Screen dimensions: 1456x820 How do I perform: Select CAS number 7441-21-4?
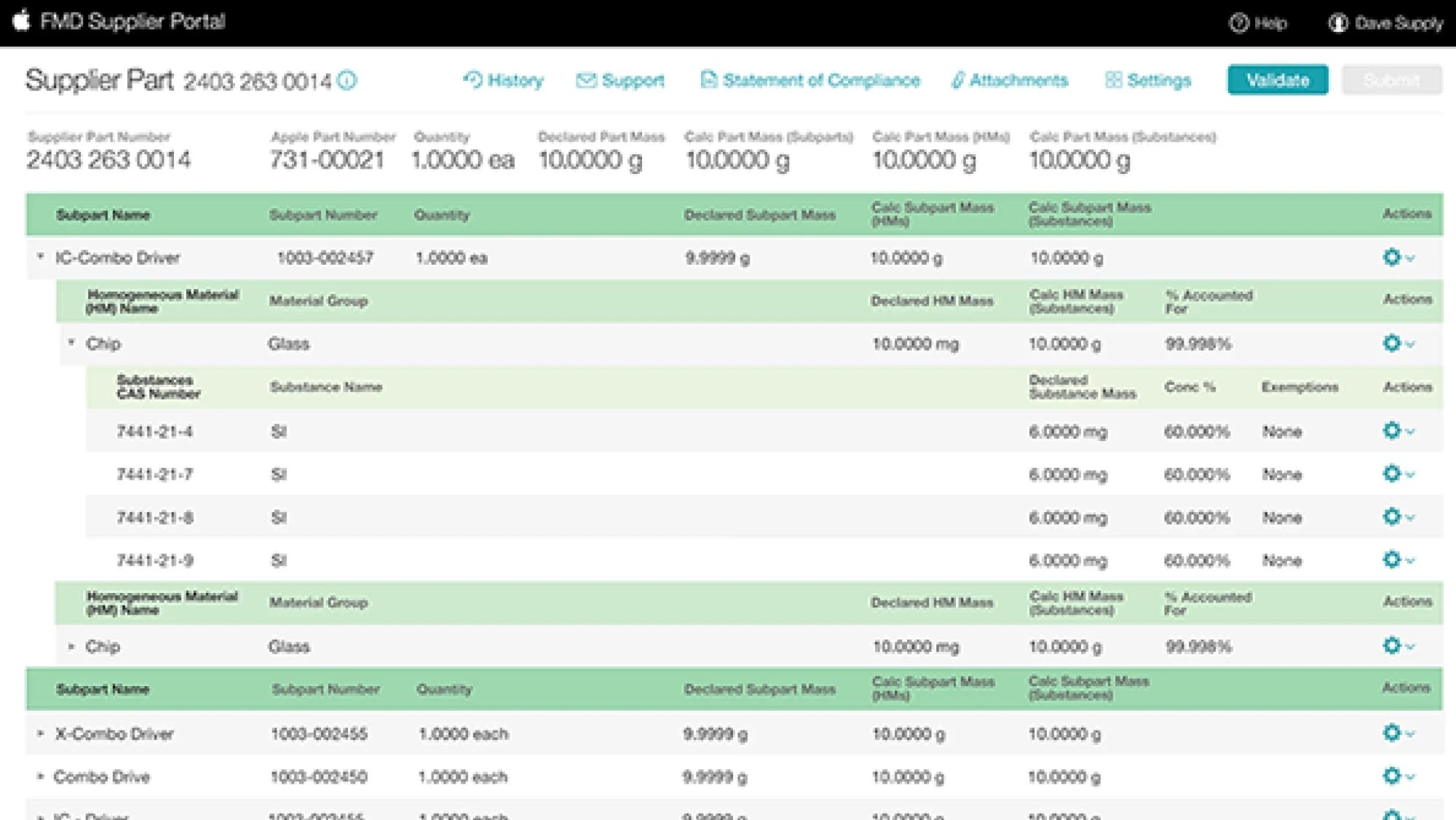(x=155, y=431)
